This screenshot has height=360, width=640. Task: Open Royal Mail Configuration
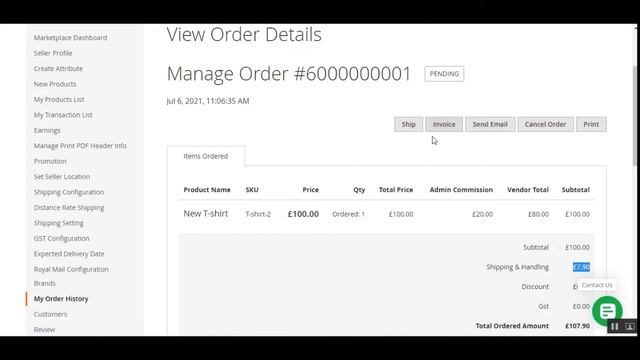[x=71, y=269]
